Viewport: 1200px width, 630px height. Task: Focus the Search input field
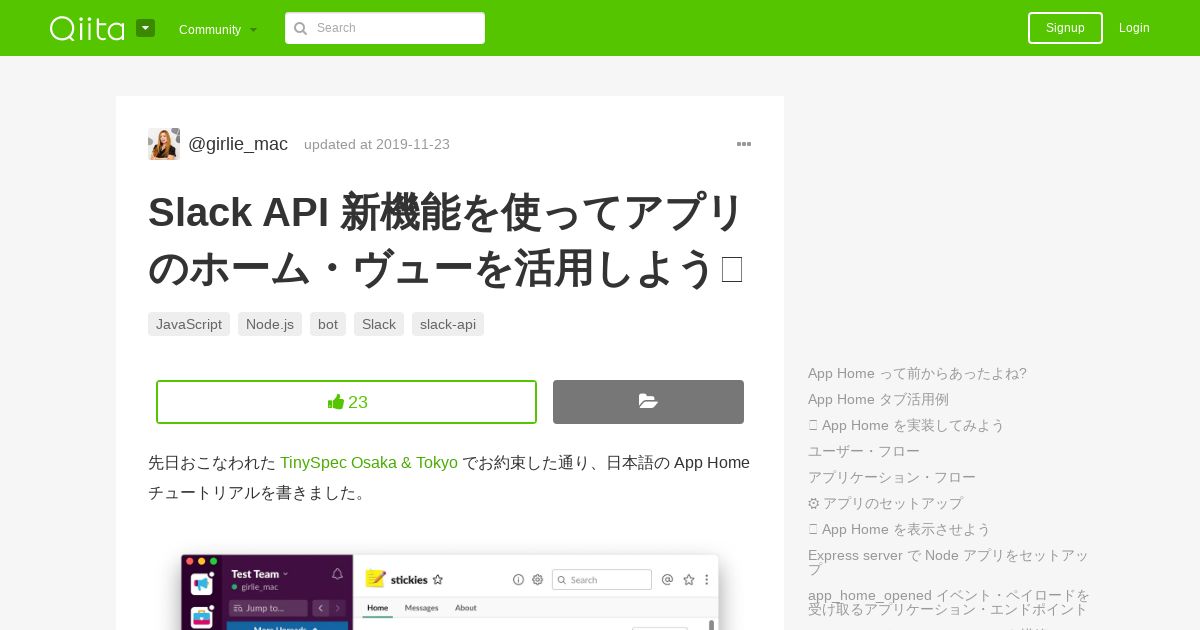click(385, 28)
